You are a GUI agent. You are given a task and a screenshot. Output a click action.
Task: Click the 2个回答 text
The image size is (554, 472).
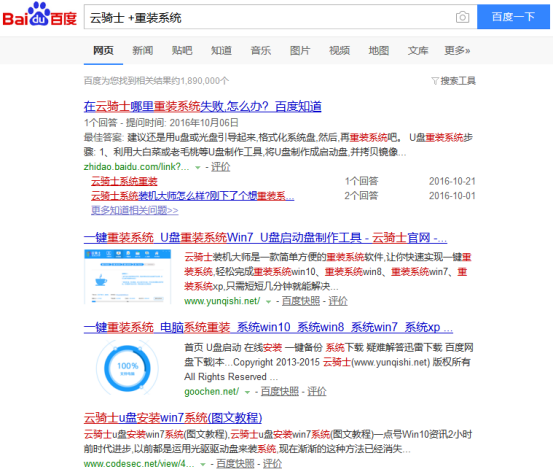tap(361, 196)
